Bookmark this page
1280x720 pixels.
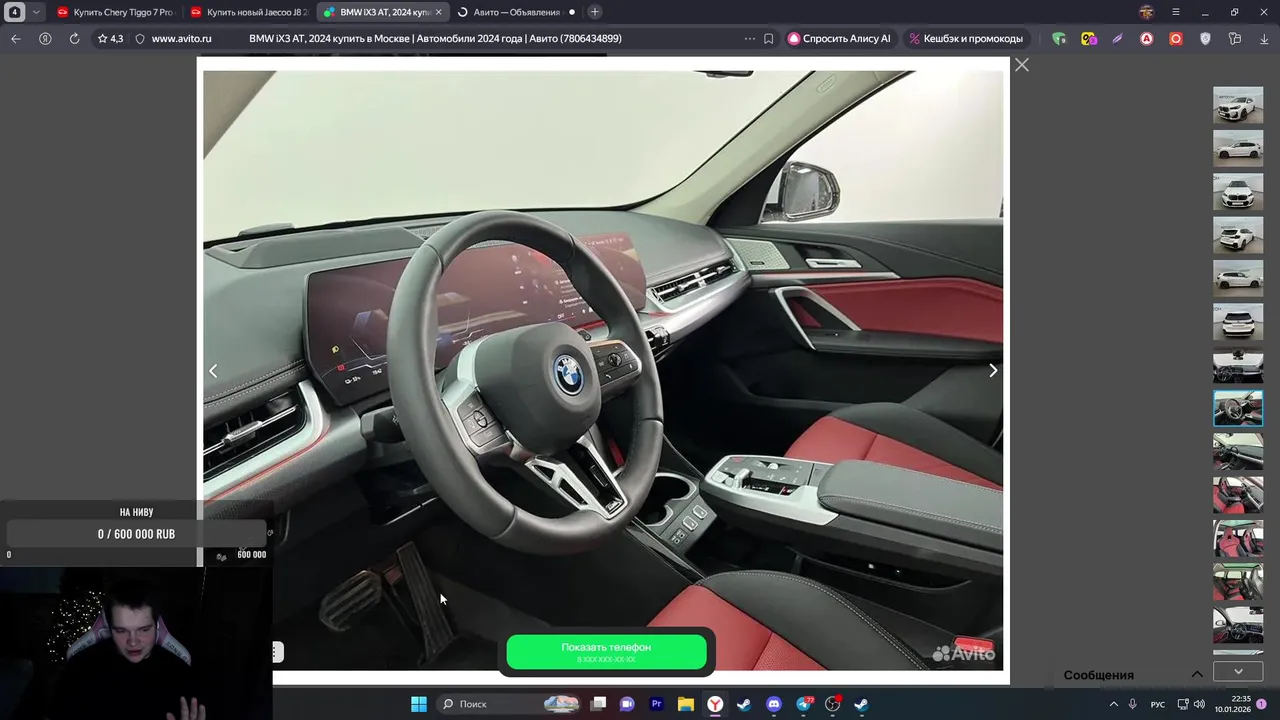(x=769, y=39)
